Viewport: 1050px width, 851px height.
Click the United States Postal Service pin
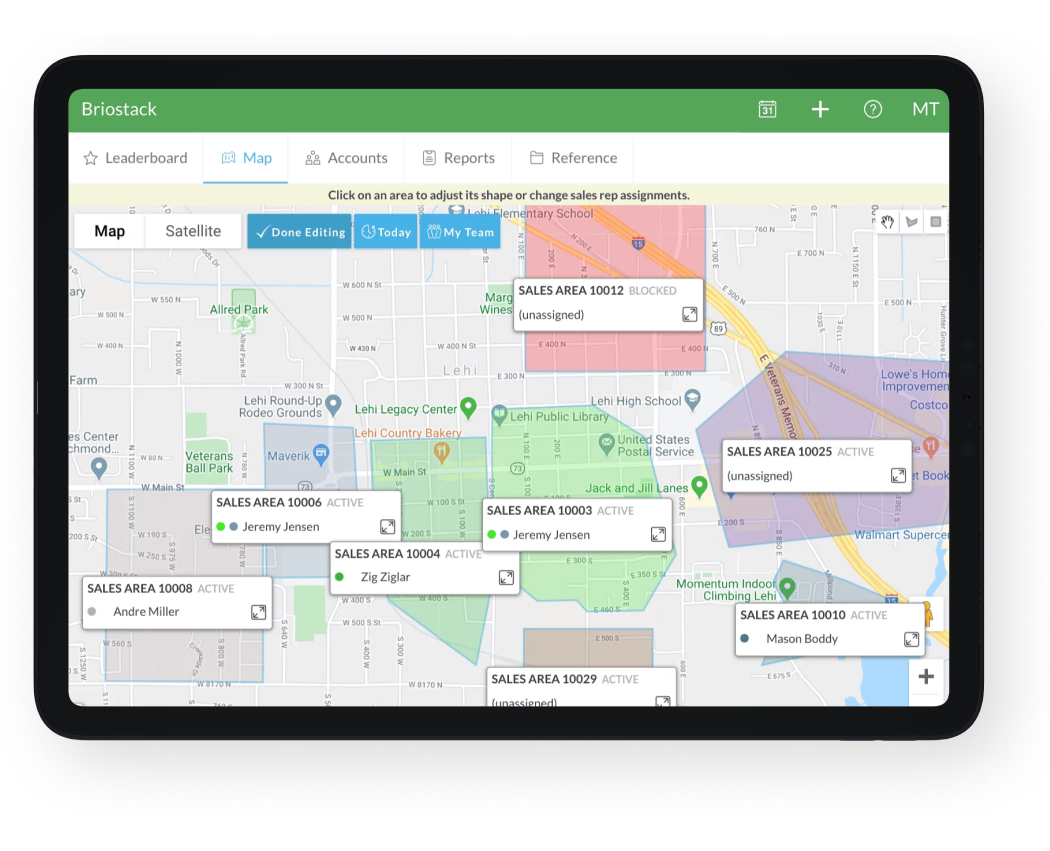(606, 443)
